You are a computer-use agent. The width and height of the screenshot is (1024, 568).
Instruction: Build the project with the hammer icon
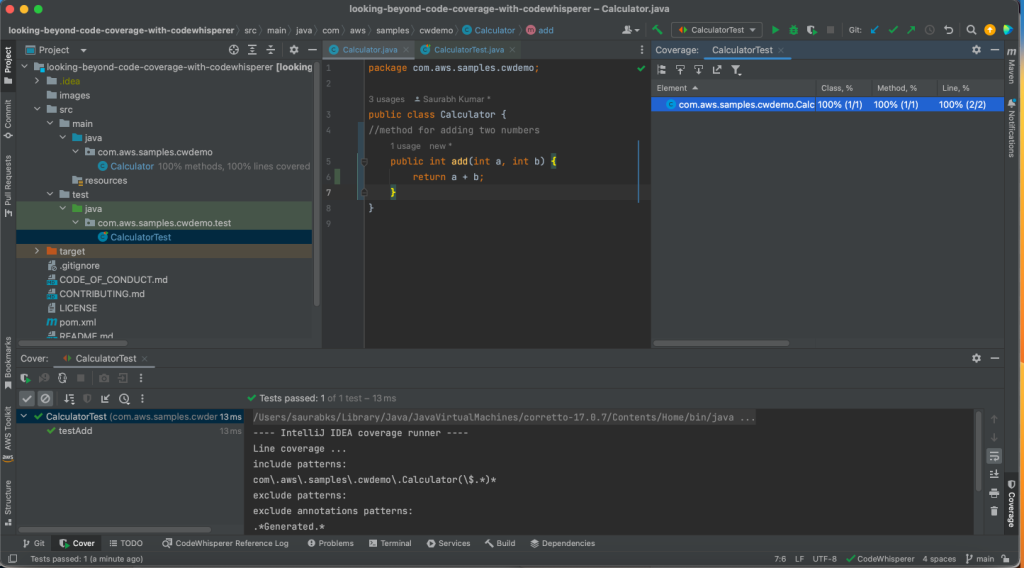(658, 30)
